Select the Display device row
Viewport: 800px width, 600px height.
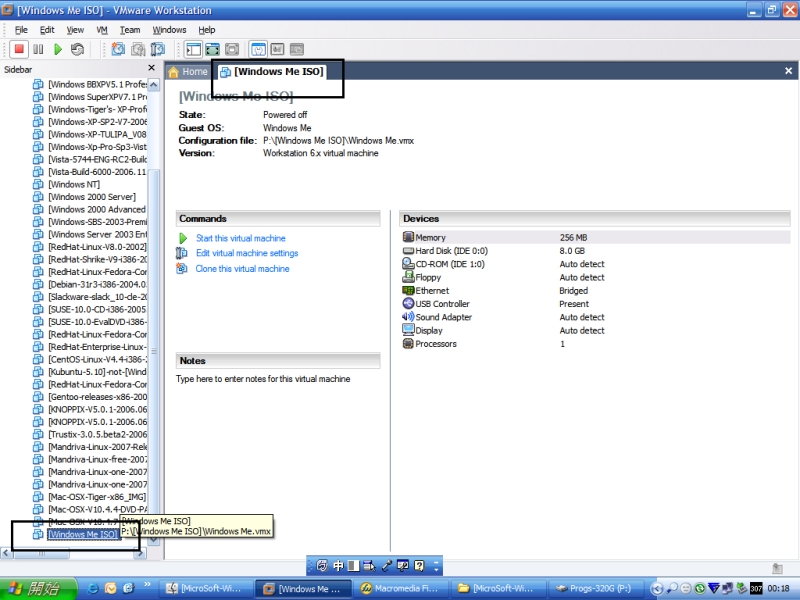pyautogui.click(x=595, y=330)
